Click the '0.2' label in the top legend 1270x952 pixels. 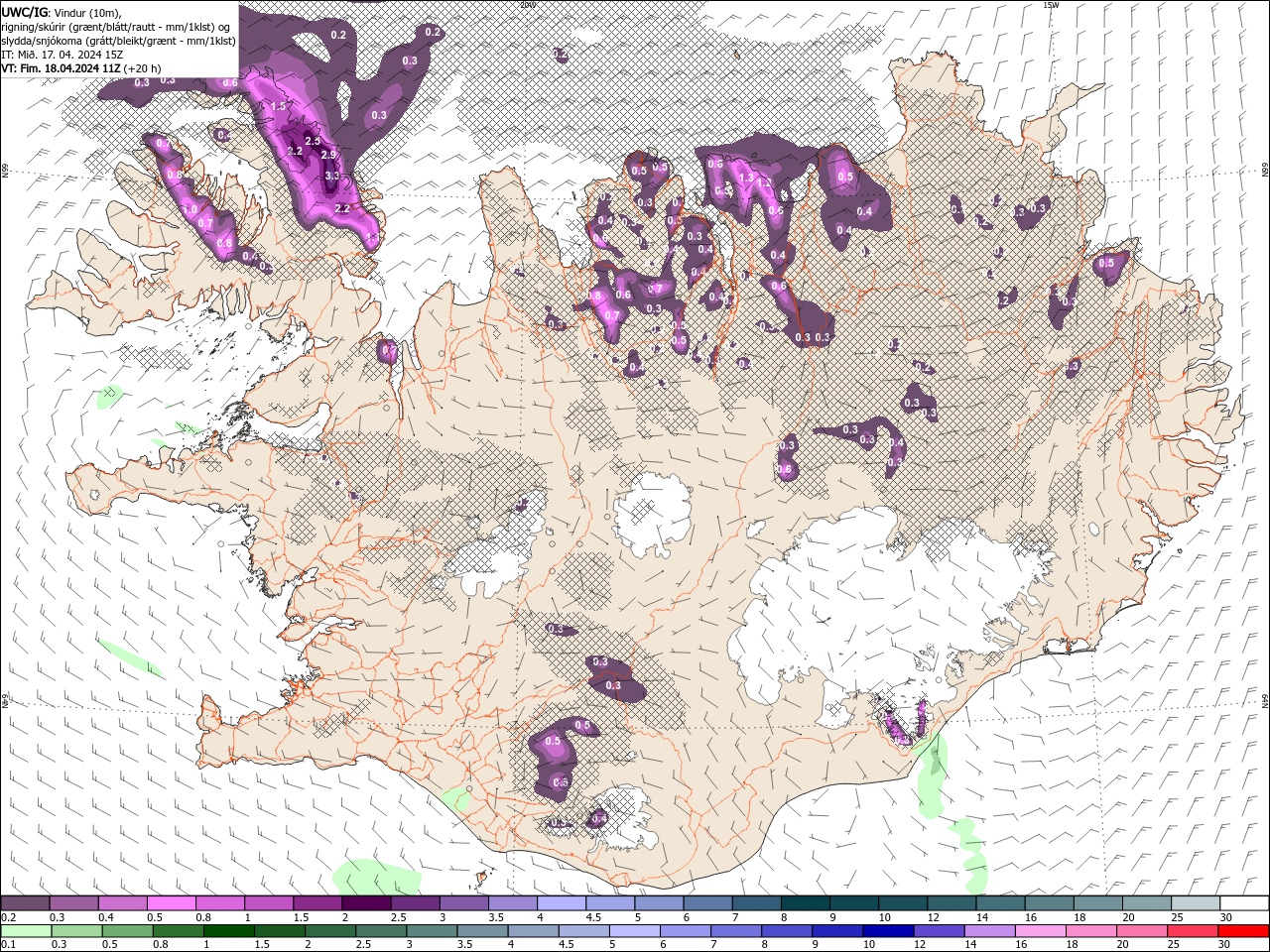point(8,917)
